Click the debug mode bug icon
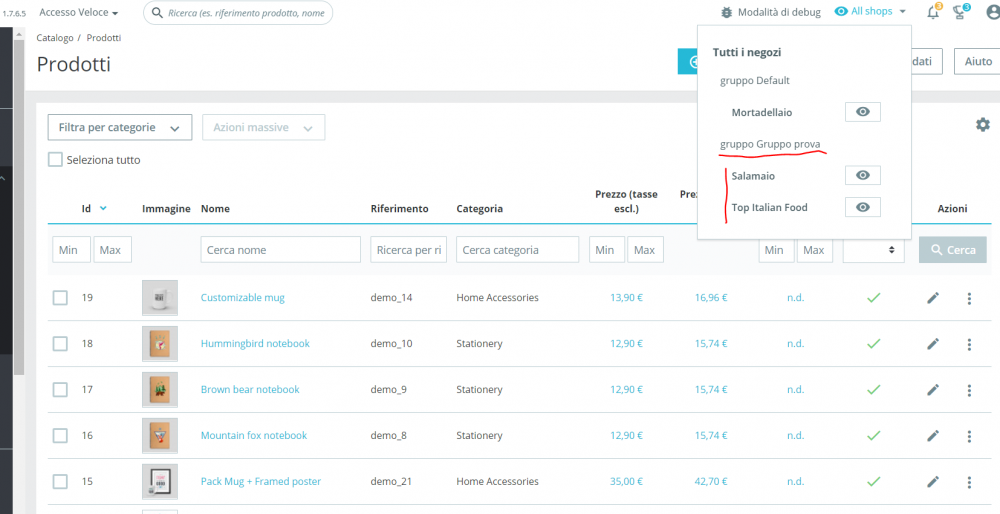Viewport: 1000px width, 514px height. click(x=726, y=12)
